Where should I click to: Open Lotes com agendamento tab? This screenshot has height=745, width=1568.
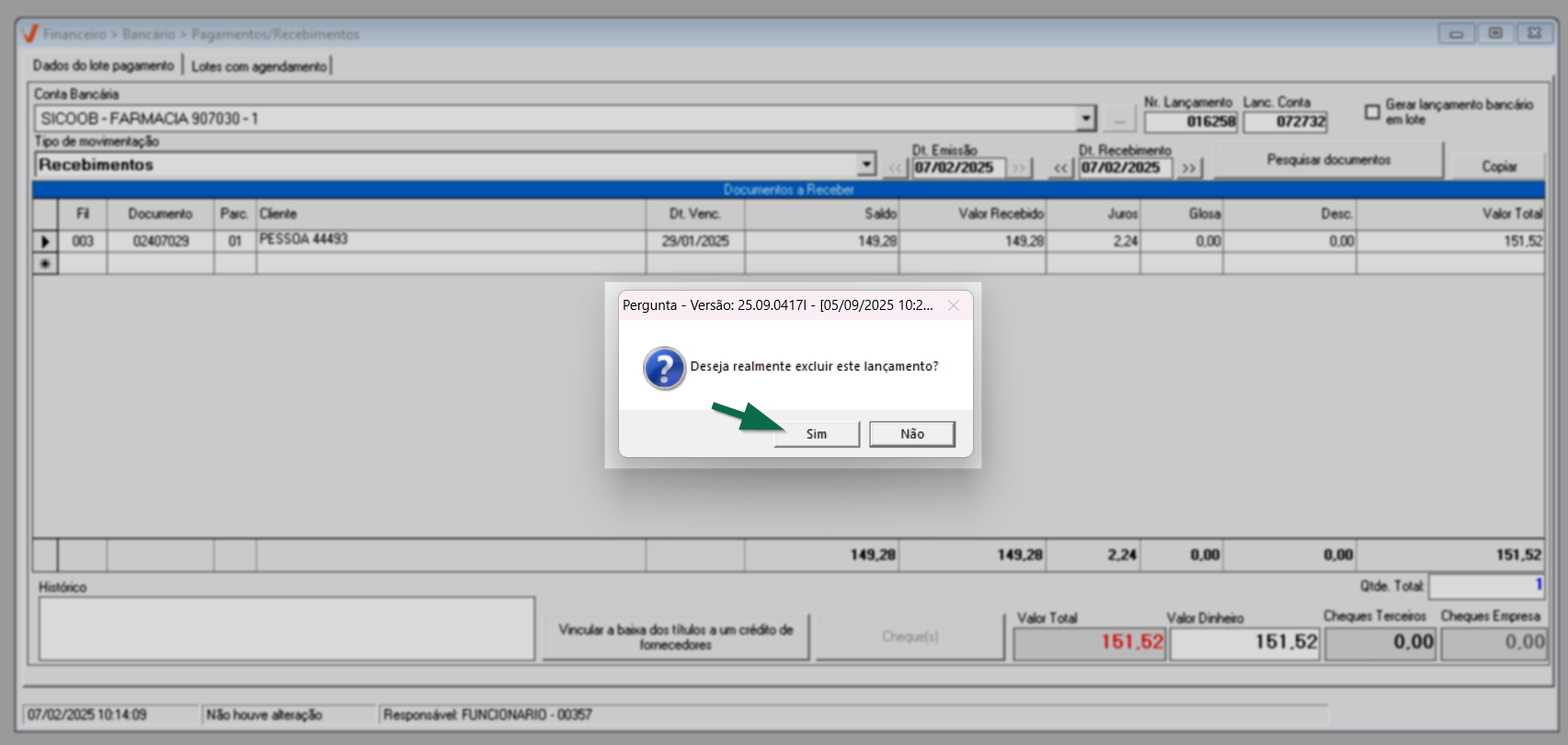click(x=259, y=66)
